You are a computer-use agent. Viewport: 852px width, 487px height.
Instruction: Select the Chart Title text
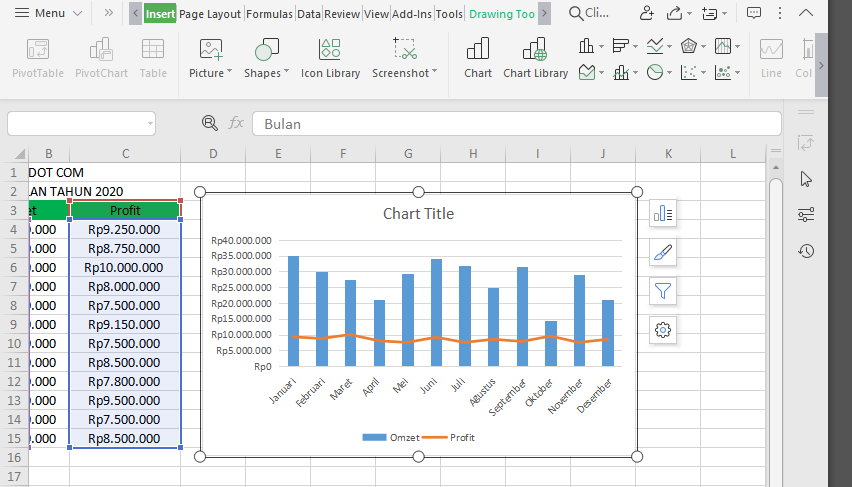click(x=418, y=214)
